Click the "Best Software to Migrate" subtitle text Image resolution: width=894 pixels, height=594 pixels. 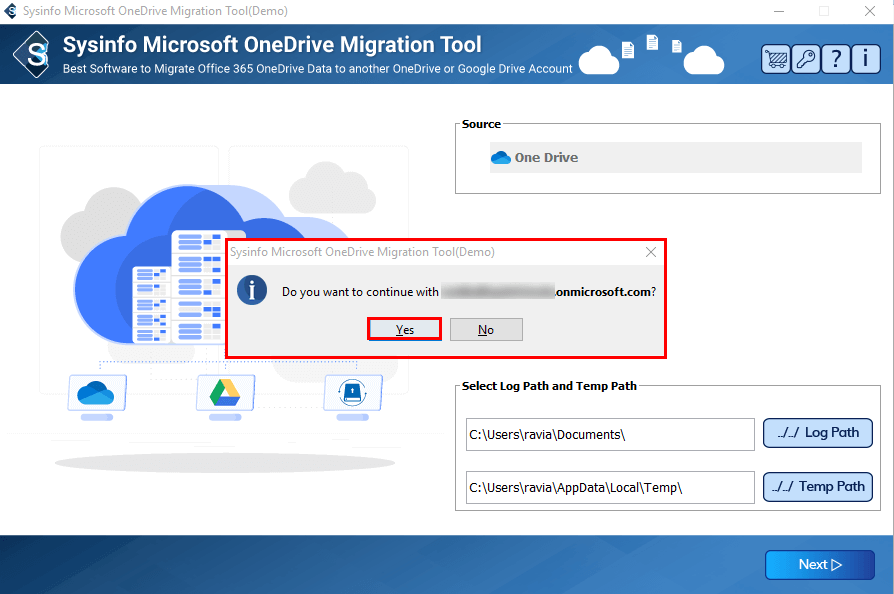pos(317,68)
